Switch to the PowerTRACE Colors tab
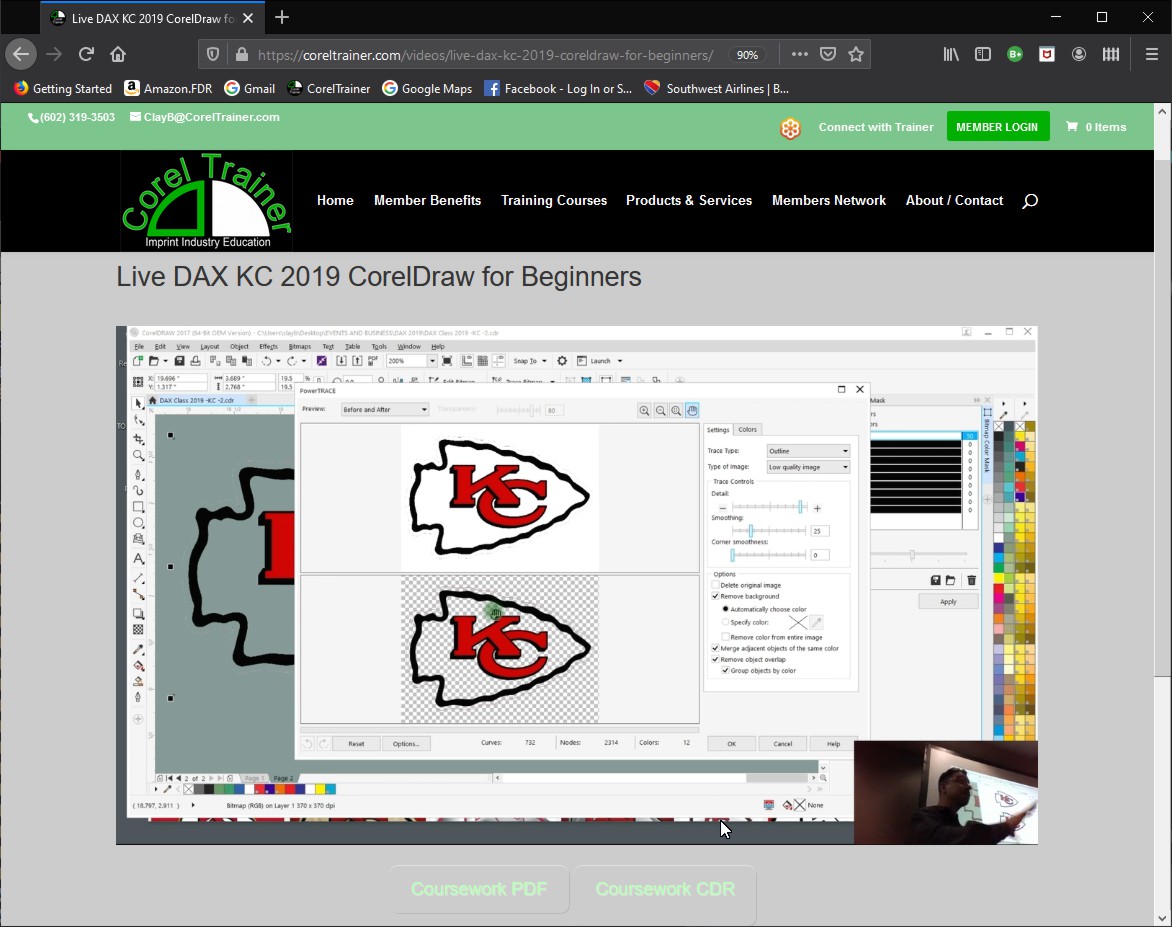The image size is (1172, 927). 747,430
